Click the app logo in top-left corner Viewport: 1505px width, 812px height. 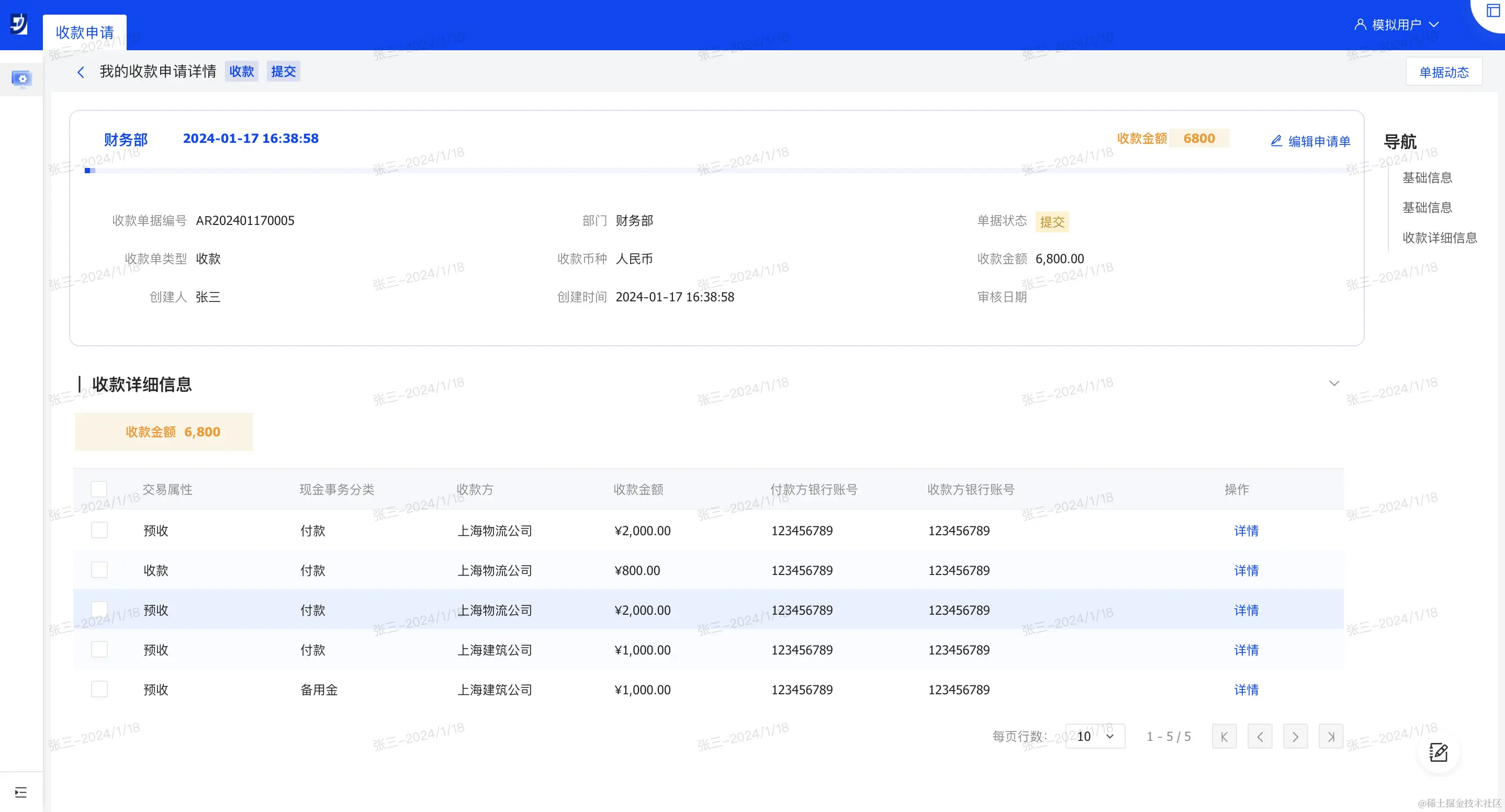tap(19, 24)
